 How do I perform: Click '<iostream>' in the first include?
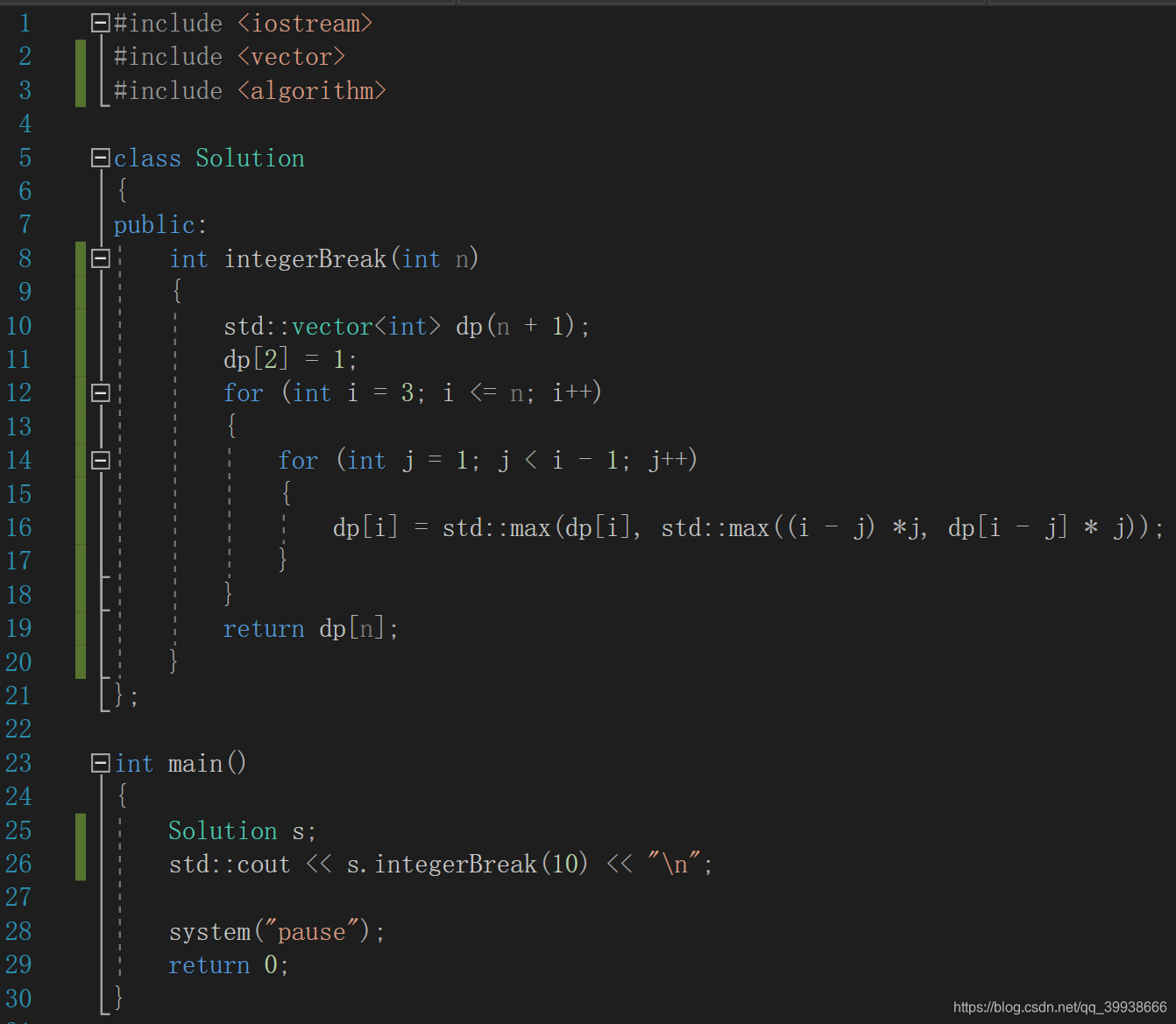pyautogui.click(x=305, y=24)
